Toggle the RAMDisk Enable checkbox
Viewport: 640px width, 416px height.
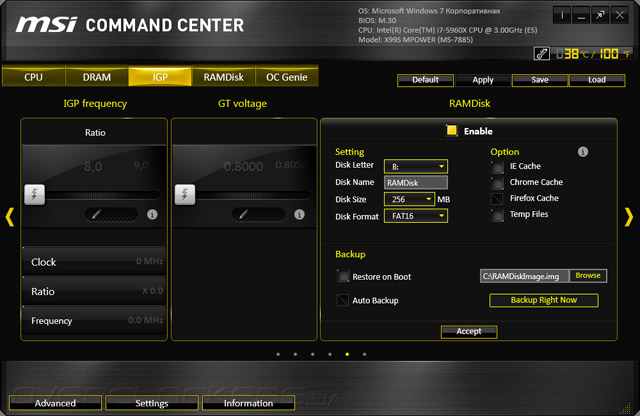(x=451, y=131)
